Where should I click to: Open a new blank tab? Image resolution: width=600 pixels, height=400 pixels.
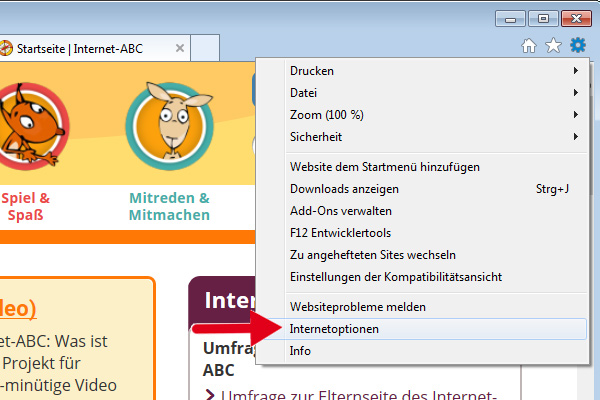tap(205, 48)
